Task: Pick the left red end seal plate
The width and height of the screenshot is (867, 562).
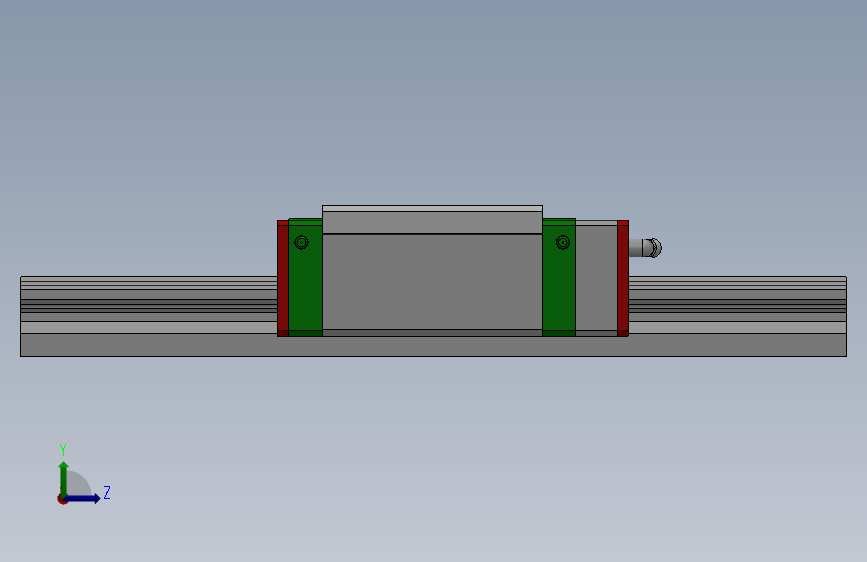Action: pos(283,278)
